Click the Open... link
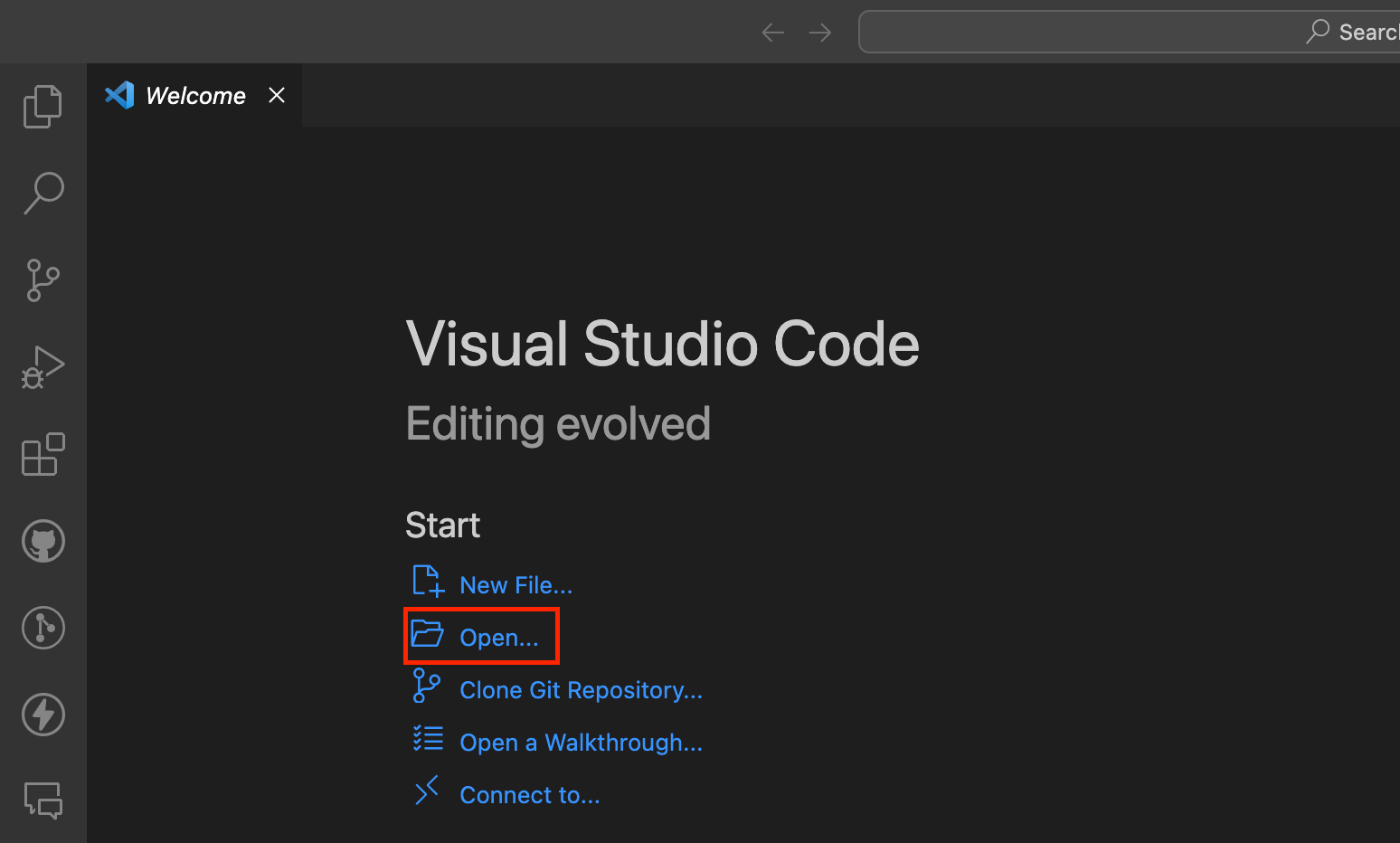 pos(498,638)
